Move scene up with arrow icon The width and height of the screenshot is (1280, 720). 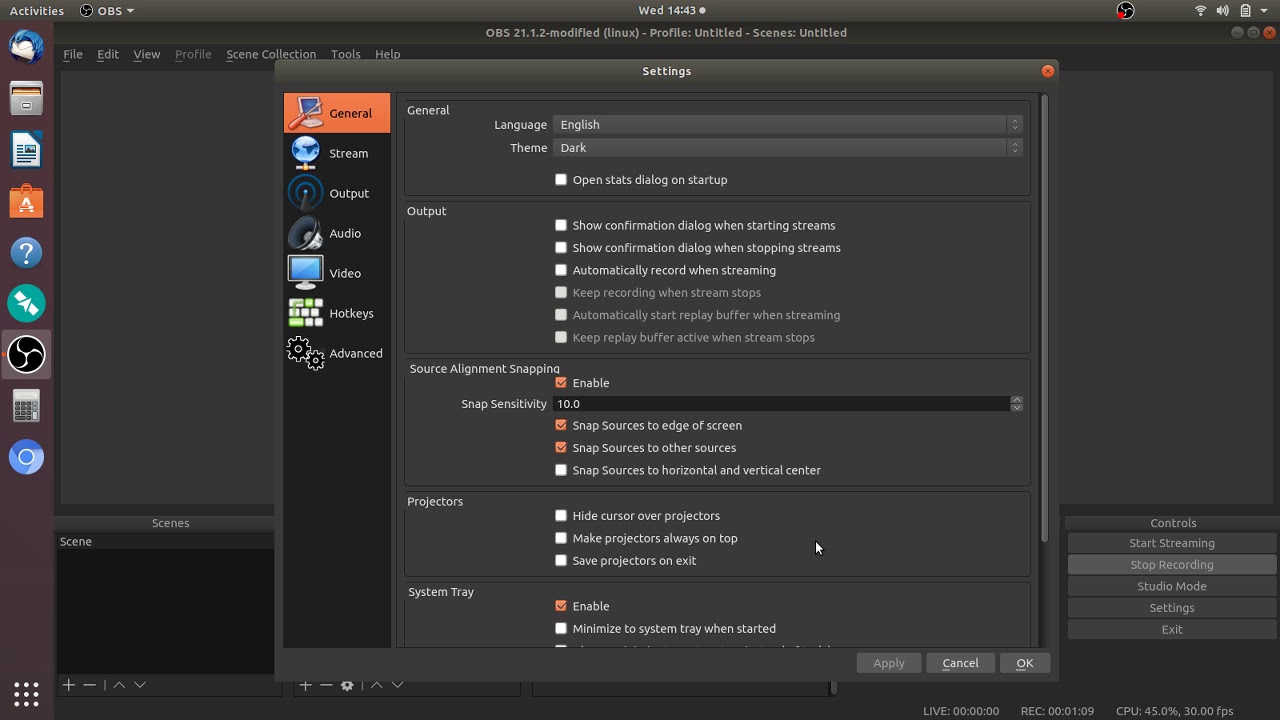[x=119, y=685]
